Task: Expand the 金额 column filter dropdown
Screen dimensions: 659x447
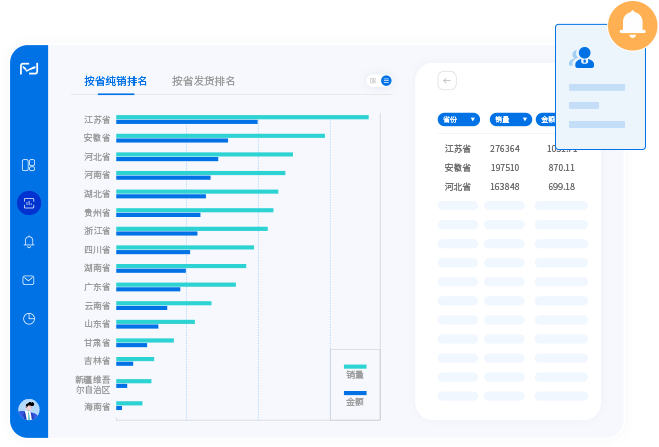Action: [x=547, y=119]
